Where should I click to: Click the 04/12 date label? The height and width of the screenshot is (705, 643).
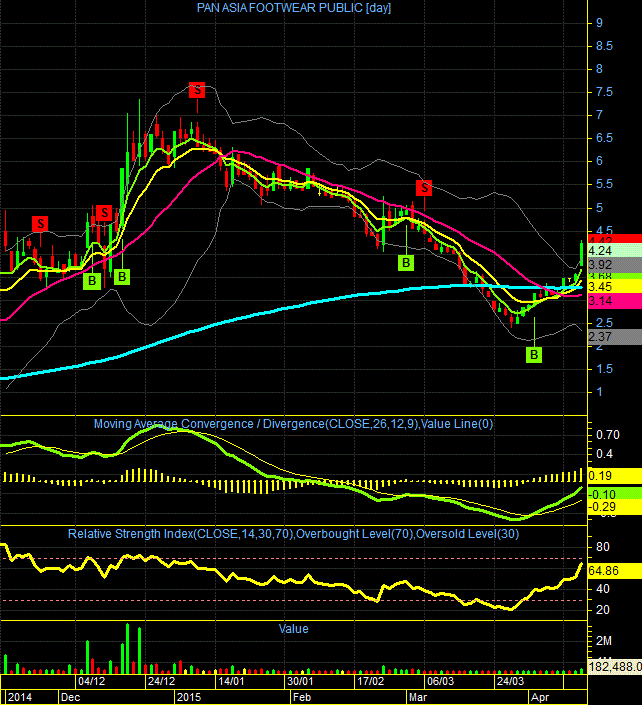coord(92,681)
